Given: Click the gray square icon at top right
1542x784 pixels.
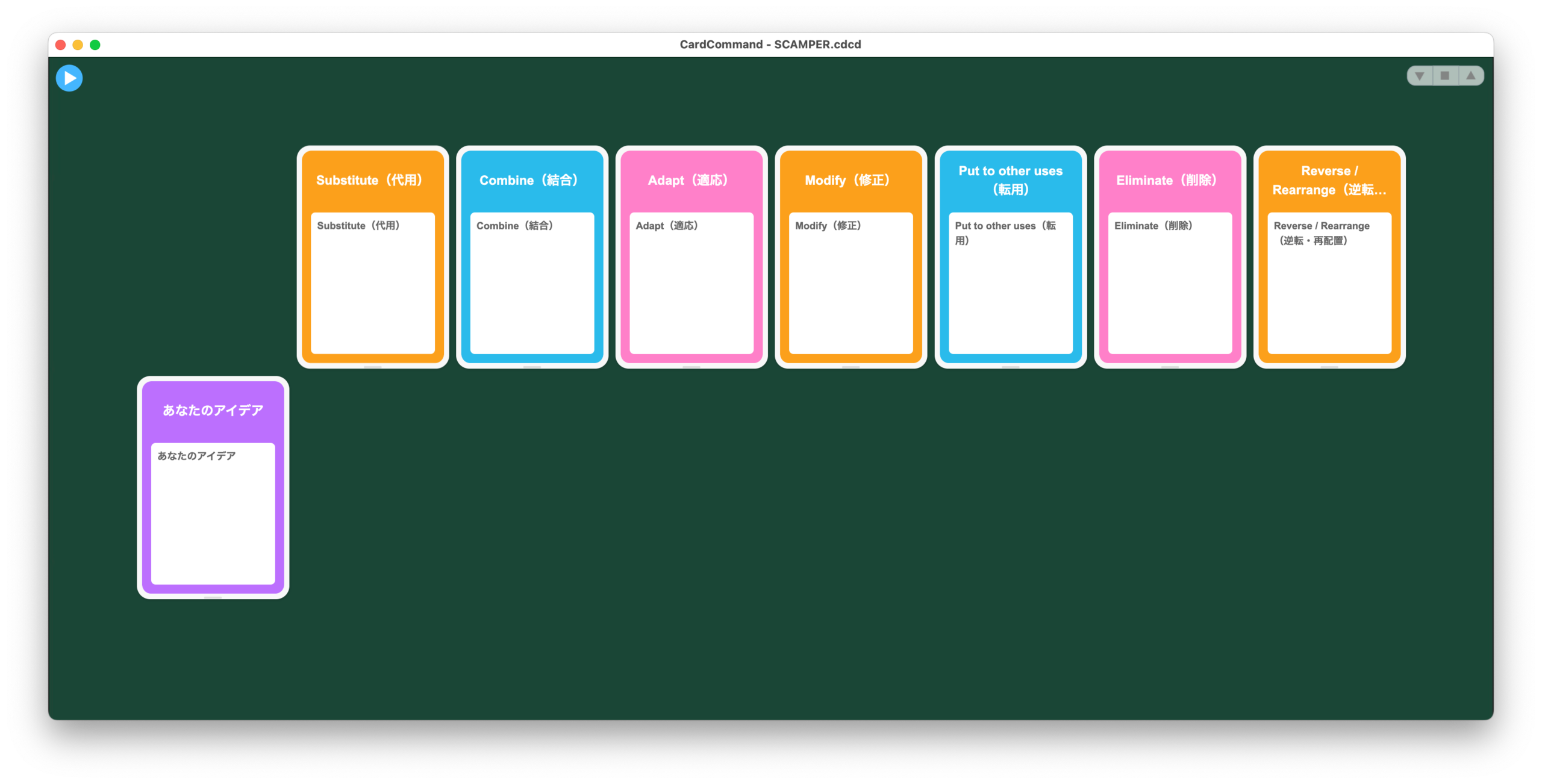Looking at the screenshot, I should [x=1445, y=76].
